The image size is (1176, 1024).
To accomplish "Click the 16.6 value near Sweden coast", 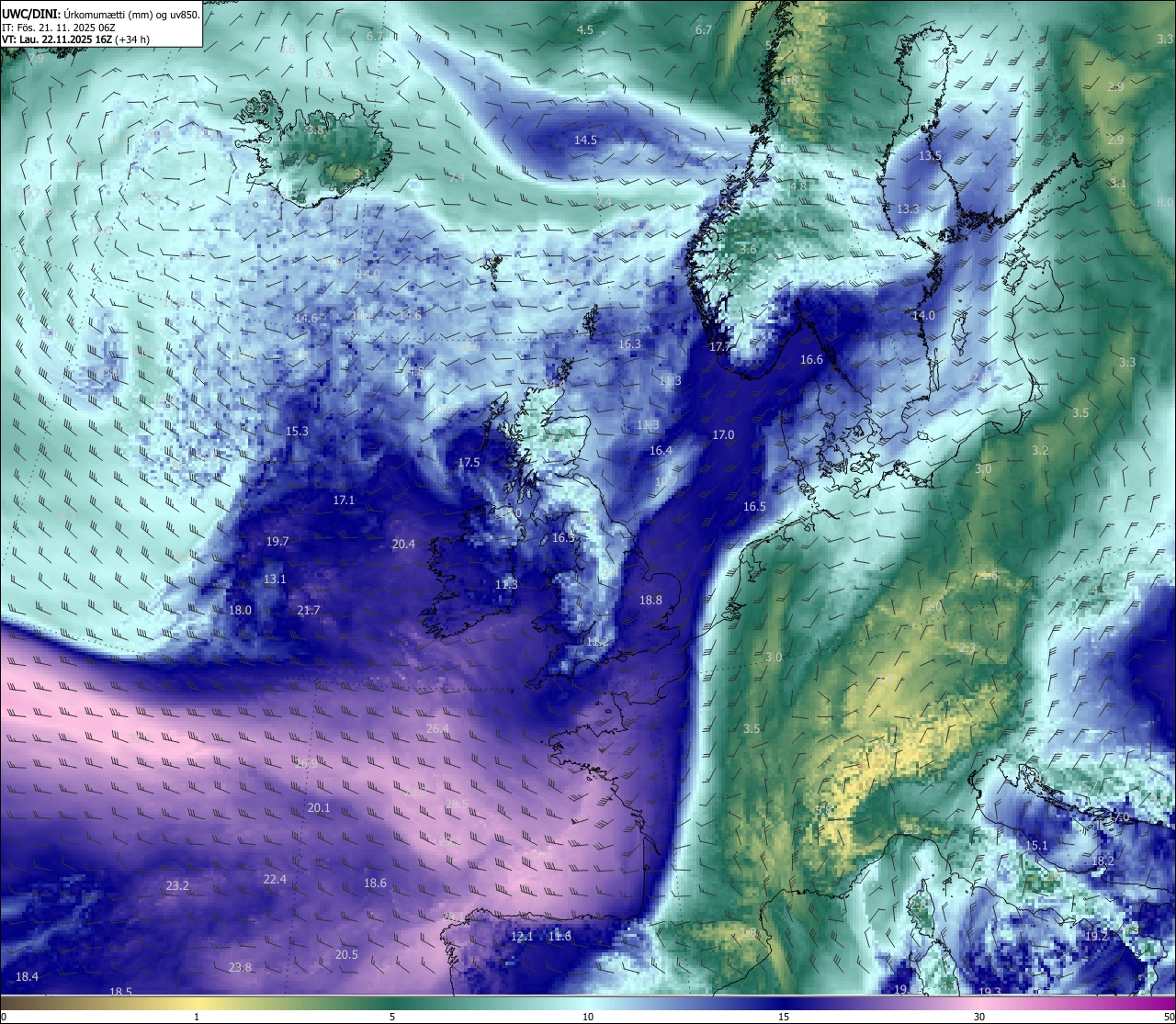I will (x=811, y=360).
